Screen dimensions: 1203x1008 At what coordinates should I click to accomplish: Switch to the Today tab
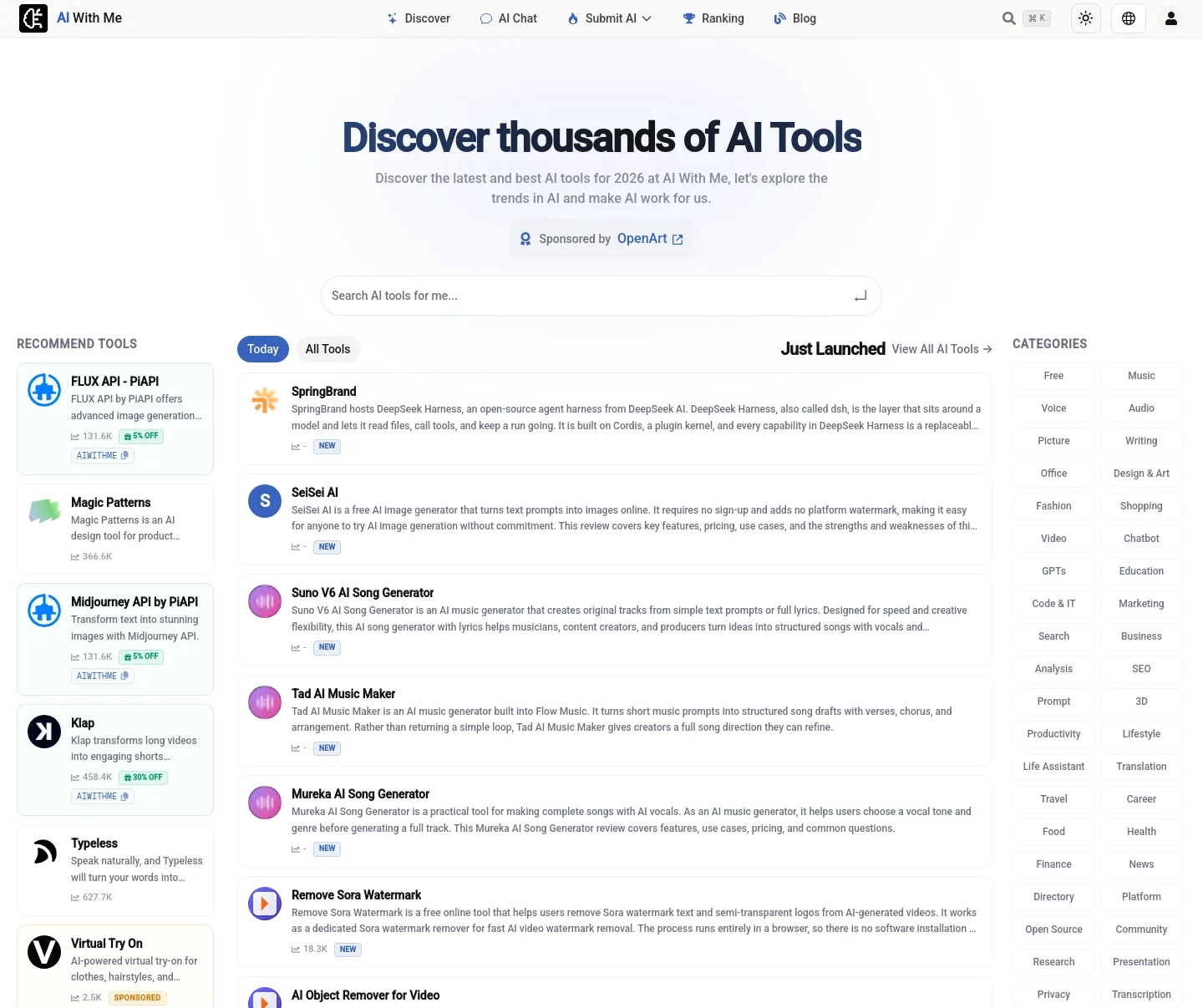point(263,349)
